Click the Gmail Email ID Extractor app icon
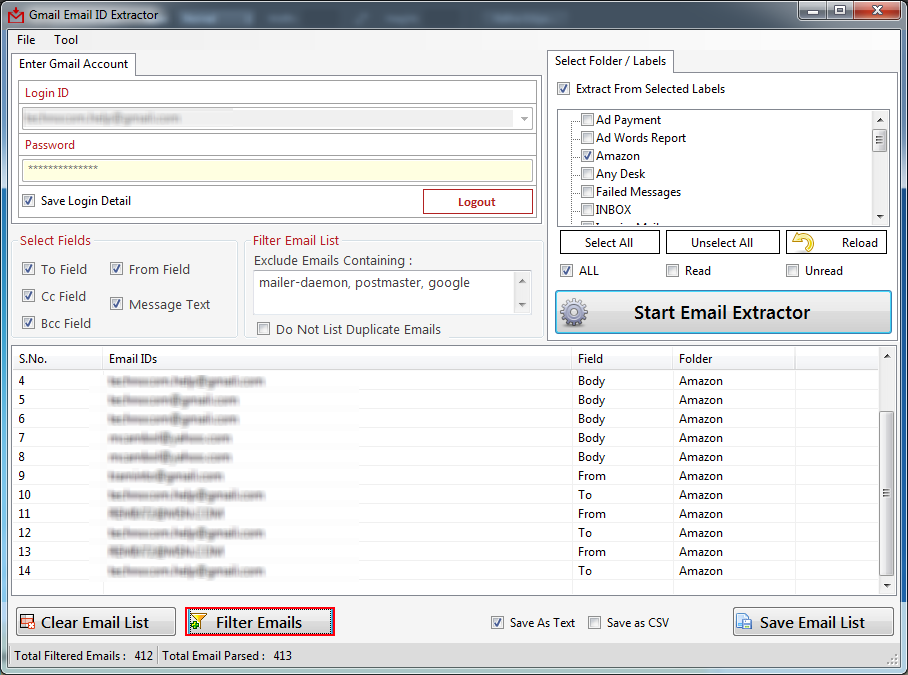The width and height of the screenshot is (908, 675). pos(16,15)
